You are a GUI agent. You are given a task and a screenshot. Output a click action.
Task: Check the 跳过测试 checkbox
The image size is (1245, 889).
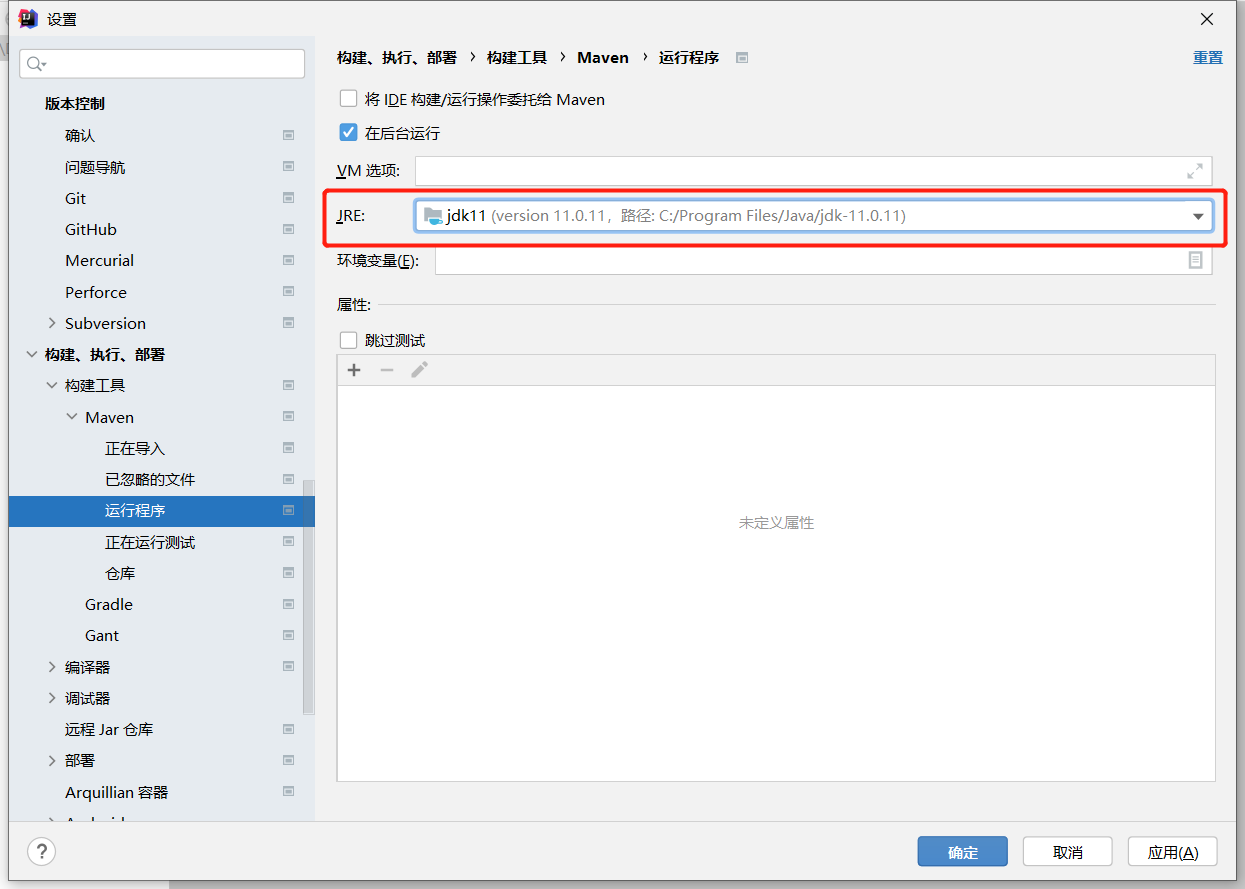click(348, 340)
